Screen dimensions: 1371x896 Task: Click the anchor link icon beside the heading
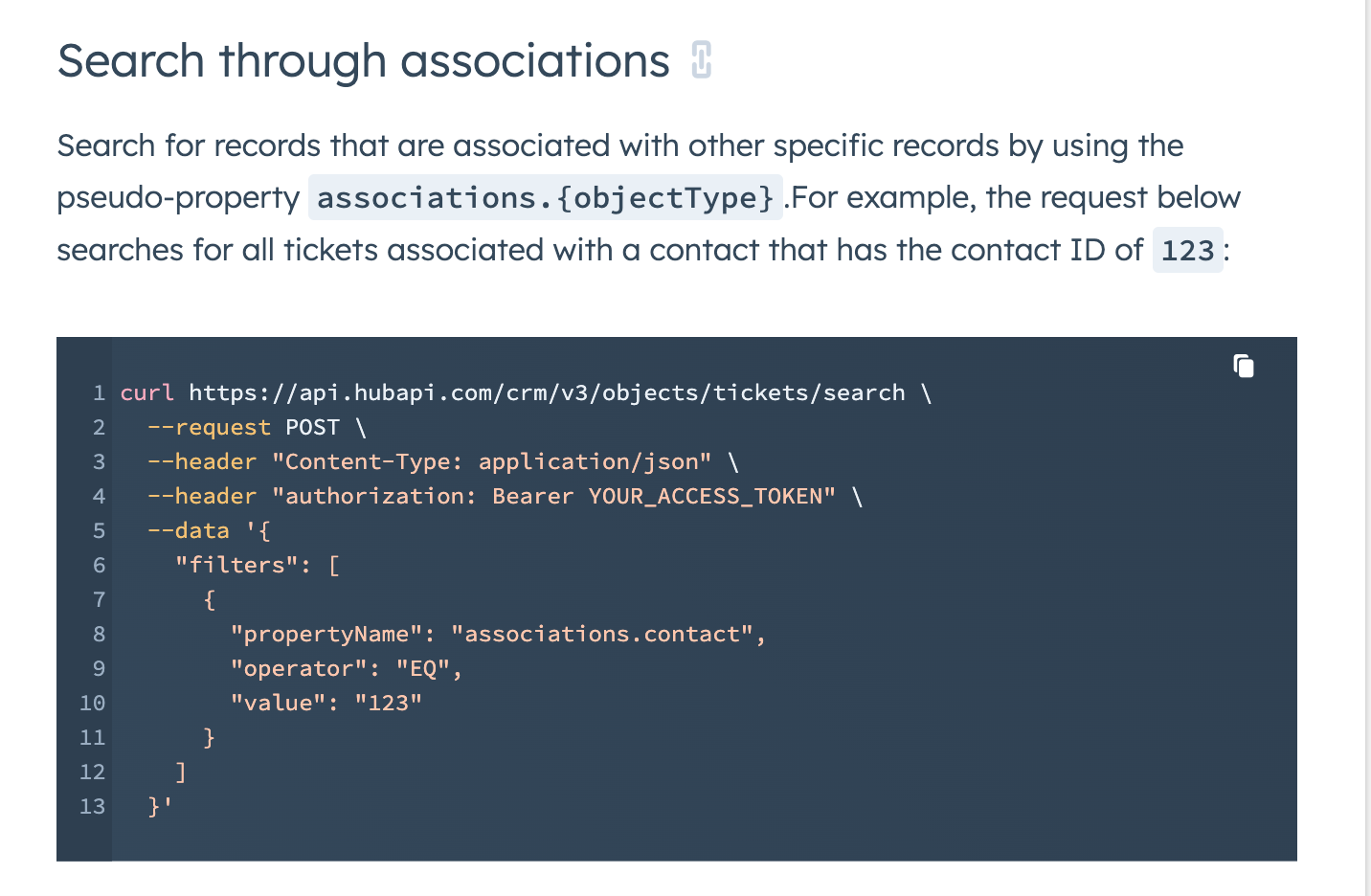pyautogui.click(x=701, y=60)
